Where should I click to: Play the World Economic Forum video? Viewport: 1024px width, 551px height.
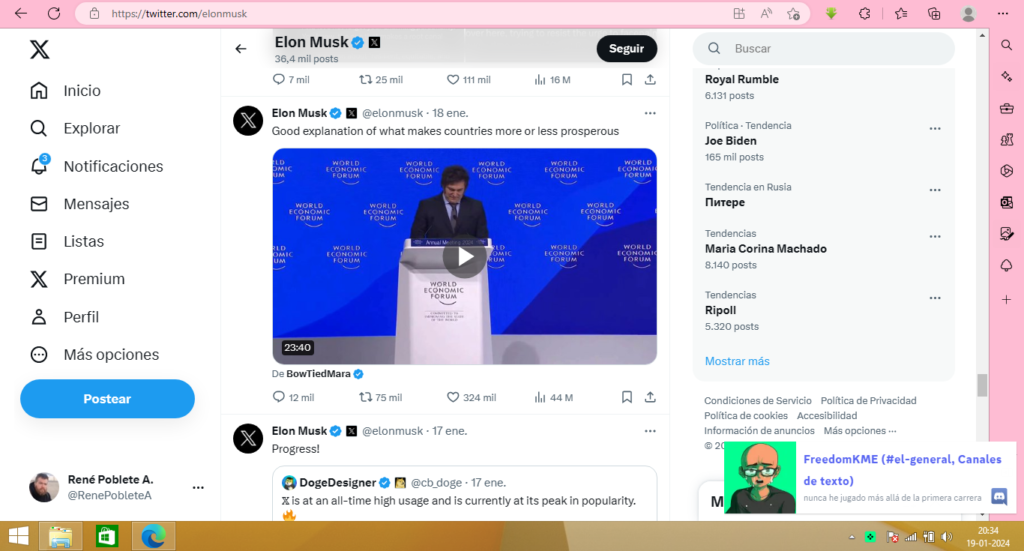click(x=464, y=257)
